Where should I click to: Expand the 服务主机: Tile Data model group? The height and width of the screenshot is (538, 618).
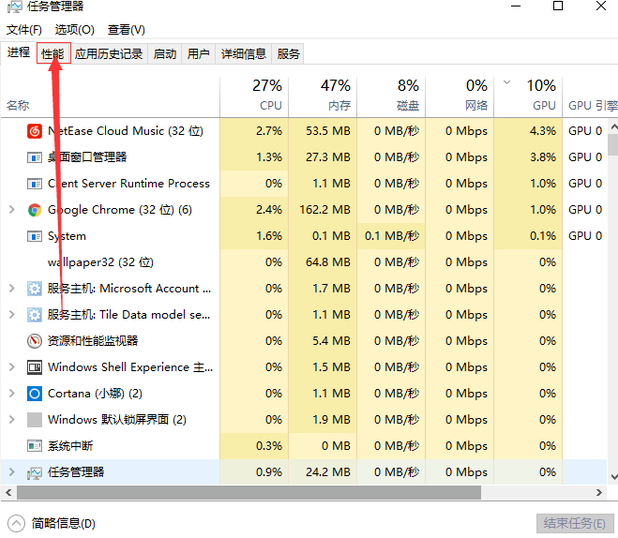click(x=12, y=315)
